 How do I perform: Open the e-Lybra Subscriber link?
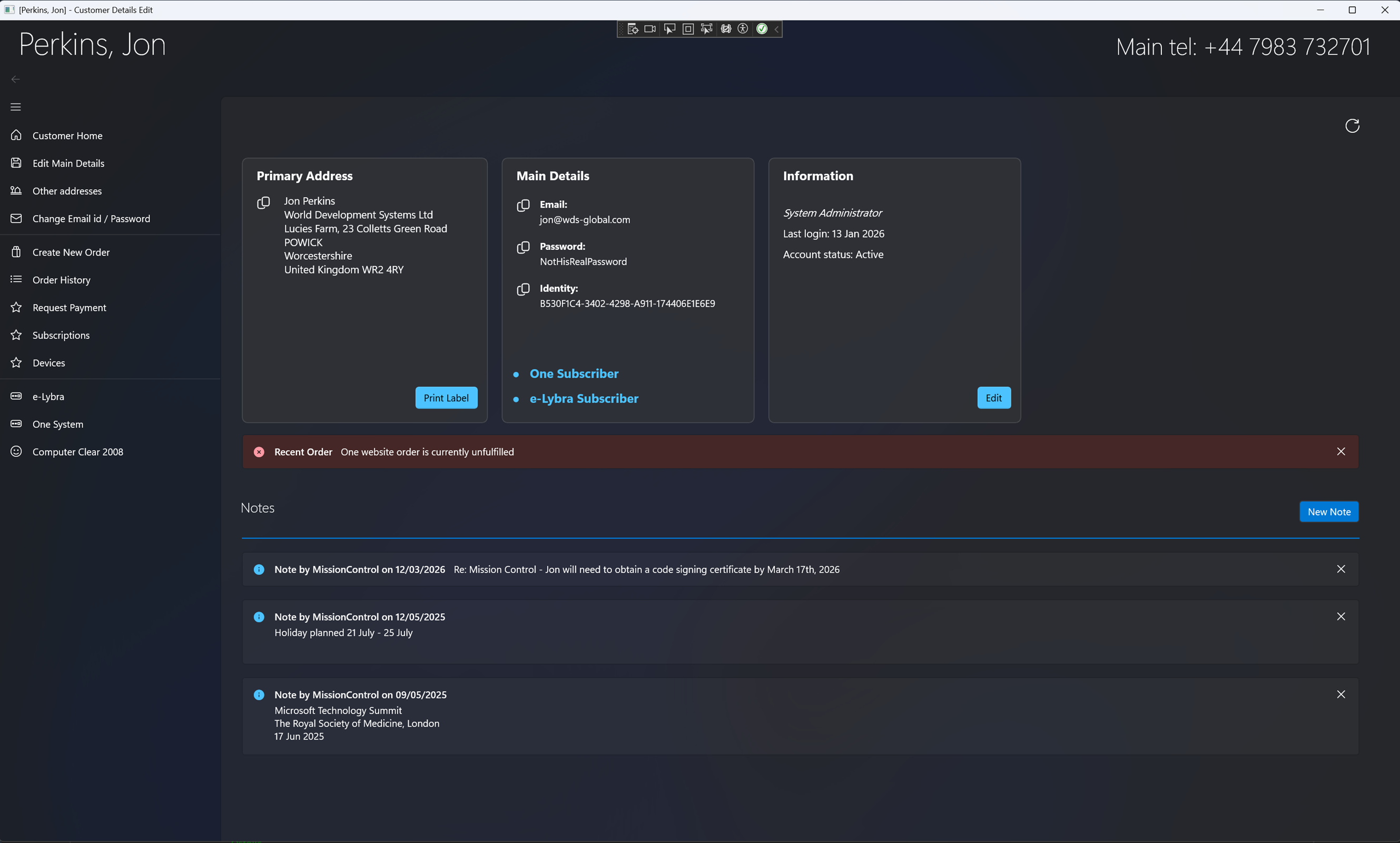(x=584, y=399)
